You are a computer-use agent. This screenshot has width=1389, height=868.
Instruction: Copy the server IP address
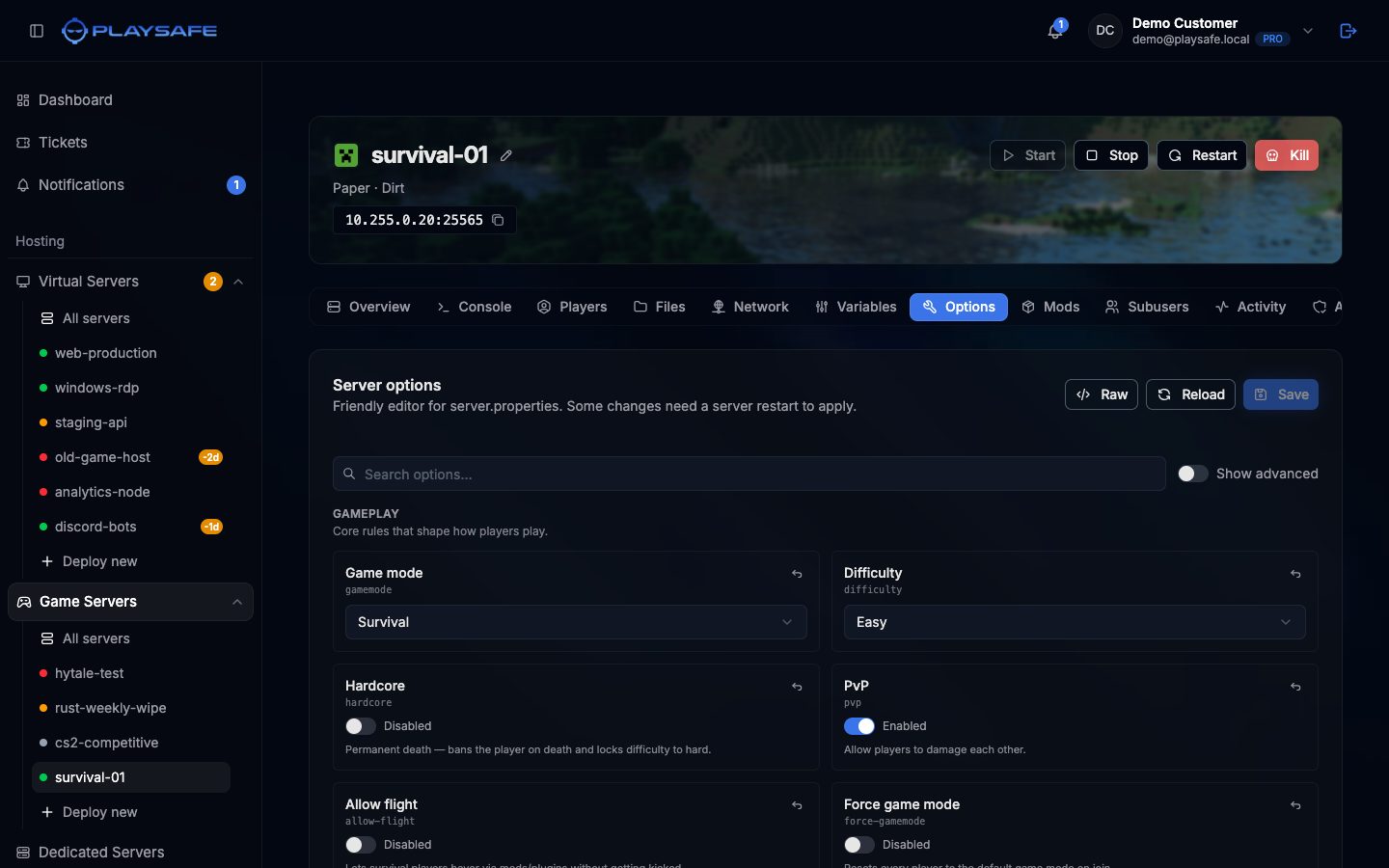pos(499,220)
